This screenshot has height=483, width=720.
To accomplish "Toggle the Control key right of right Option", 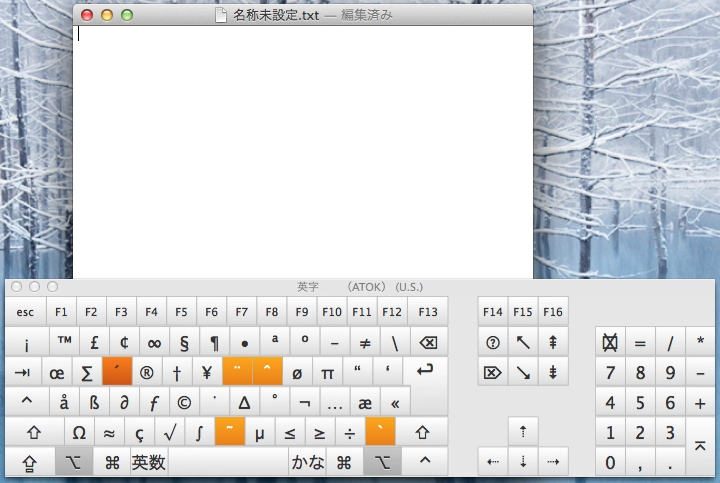I will [x=425, y=461].
